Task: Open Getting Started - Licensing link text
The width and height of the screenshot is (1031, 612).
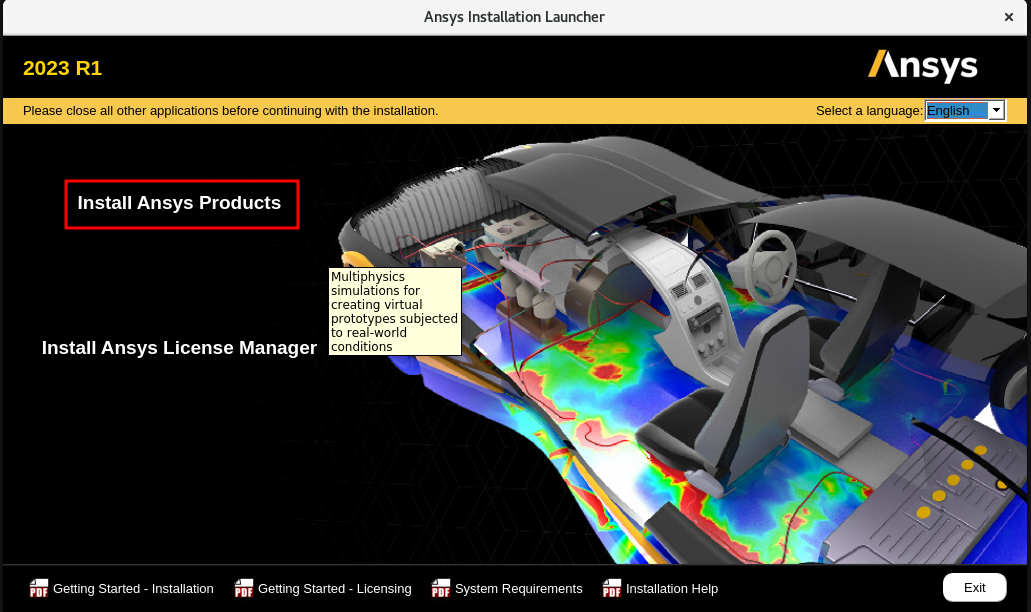Action: tap(335, 589)
